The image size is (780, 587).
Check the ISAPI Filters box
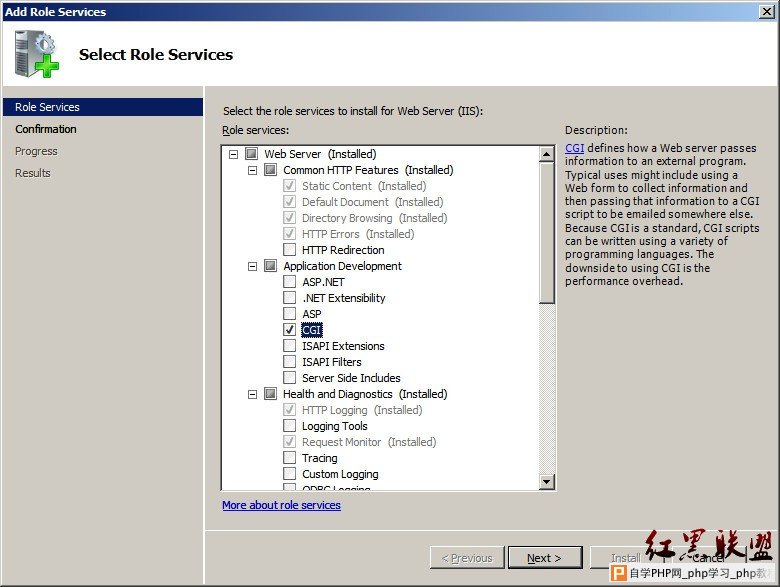pyautogui.click(x=290, y=362)
